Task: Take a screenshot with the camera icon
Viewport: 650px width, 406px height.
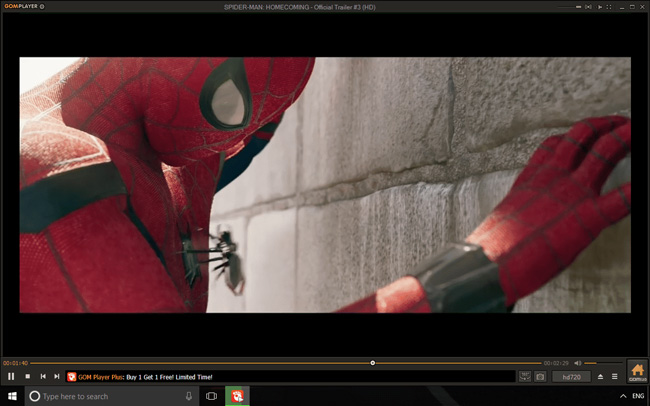Action: pos(540,377)
